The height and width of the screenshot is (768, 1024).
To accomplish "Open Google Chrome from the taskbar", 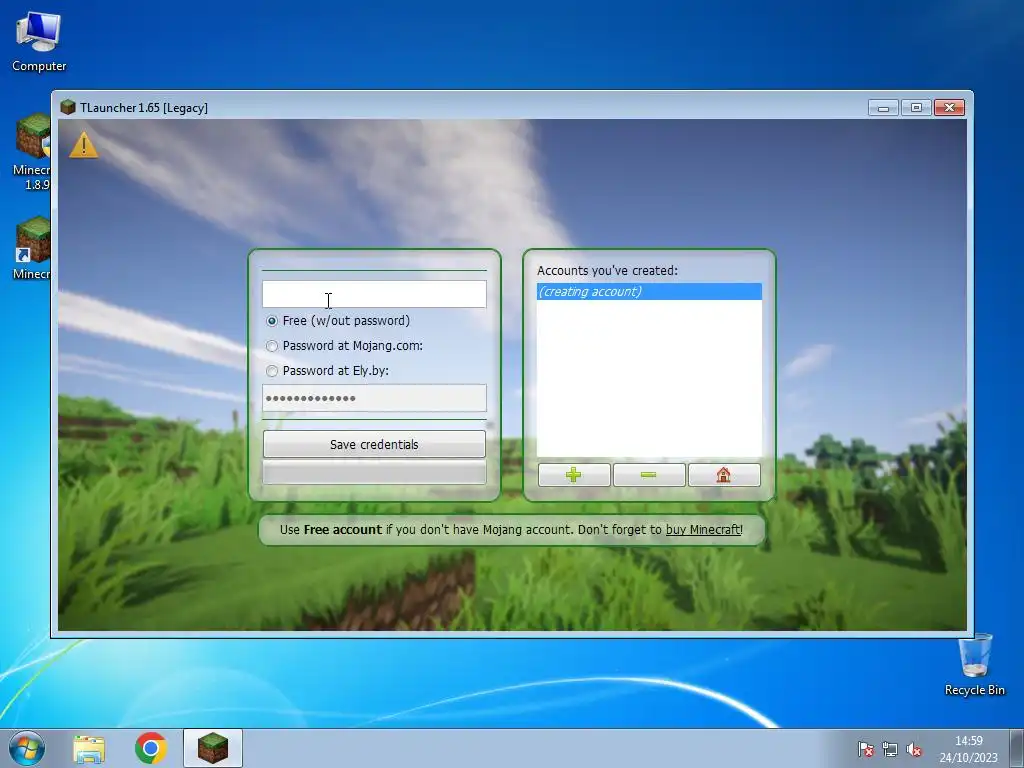I will (151, 748).
